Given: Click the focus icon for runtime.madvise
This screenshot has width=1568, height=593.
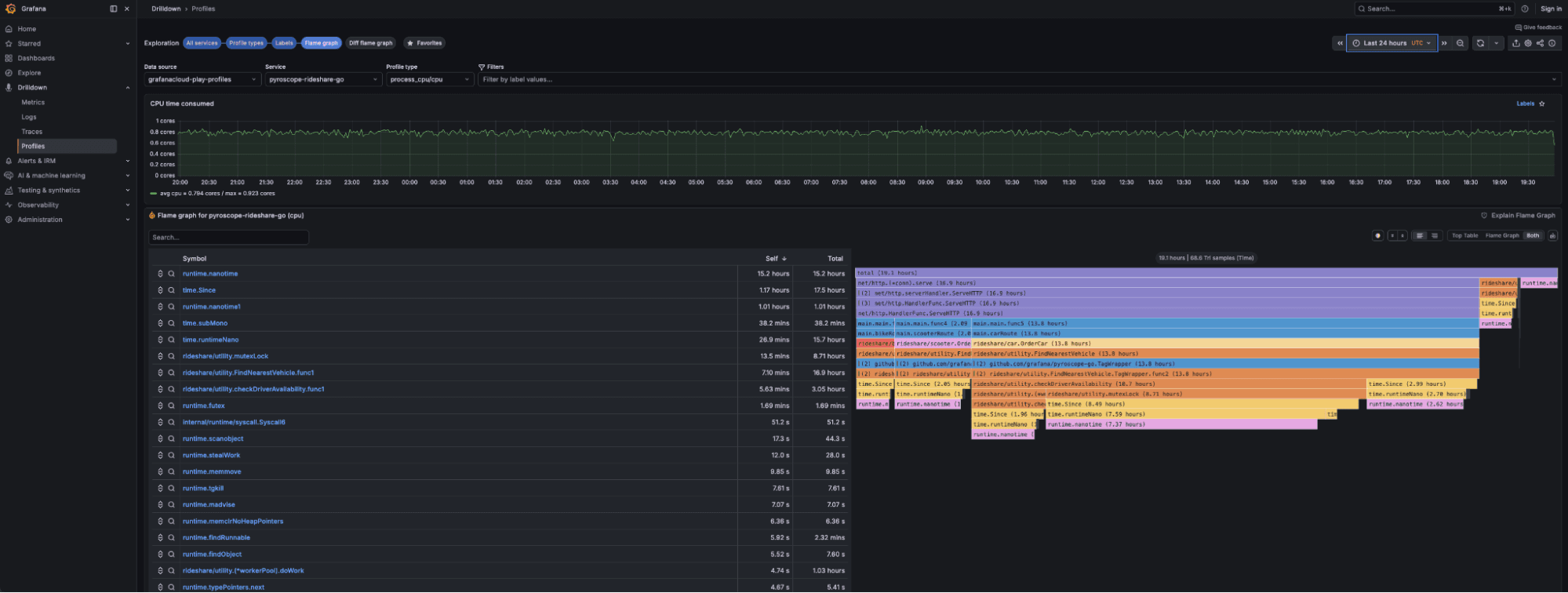Looking at the screenshot, I should point(160,504).
